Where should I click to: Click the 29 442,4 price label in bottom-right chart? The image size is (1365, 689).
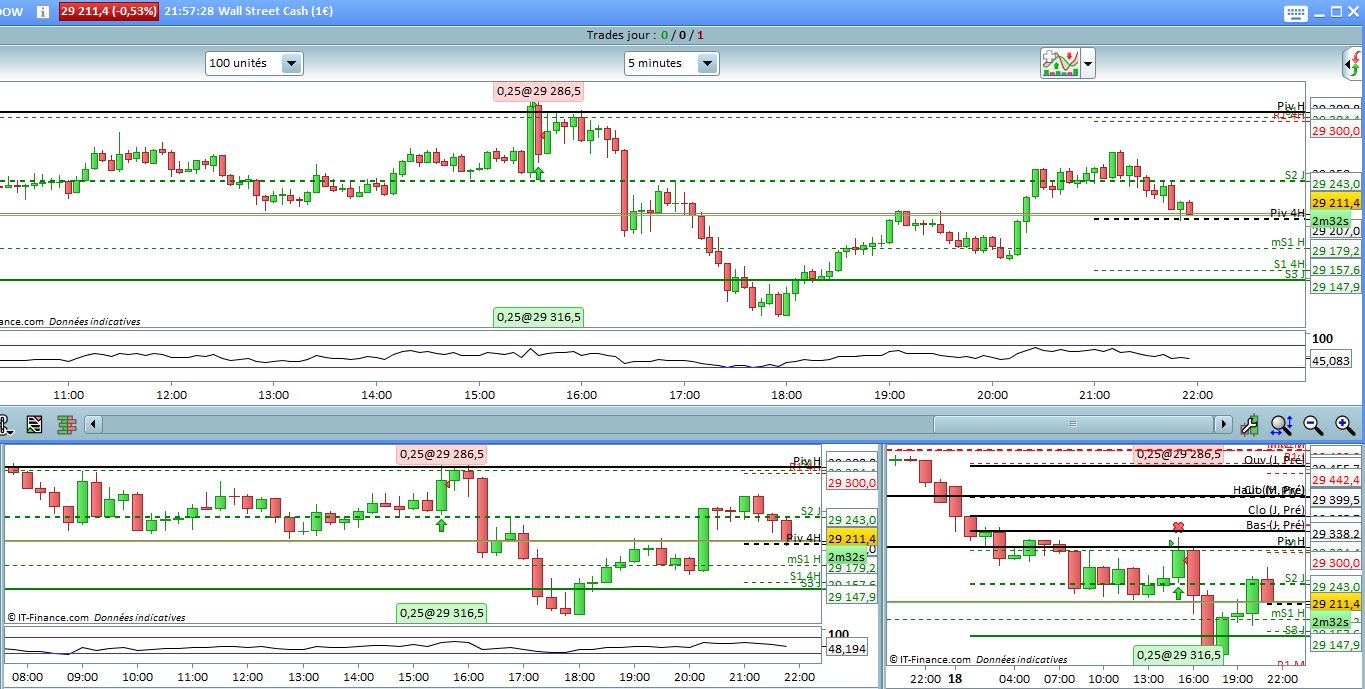click(x=1337, y=480)
